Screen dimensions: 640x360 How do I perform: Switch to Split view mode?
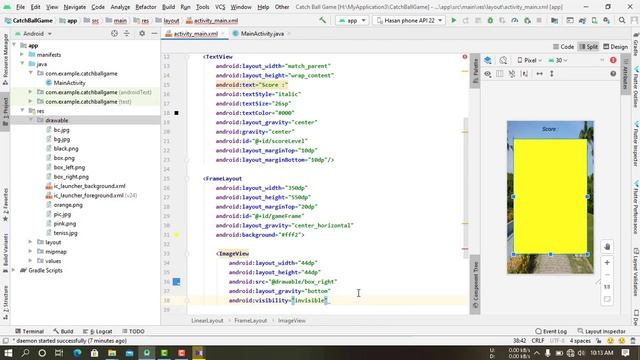(x=588, y=47)
